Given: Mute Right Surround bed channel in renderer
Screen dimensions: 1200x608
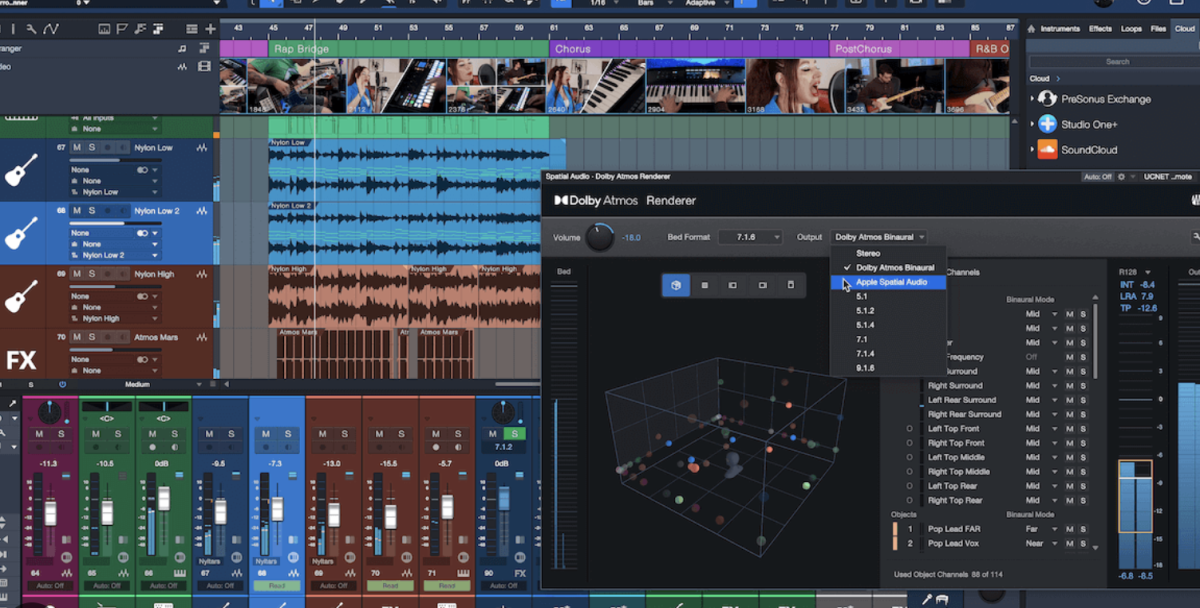Looking at the screenshot, I should [1069, 386].
